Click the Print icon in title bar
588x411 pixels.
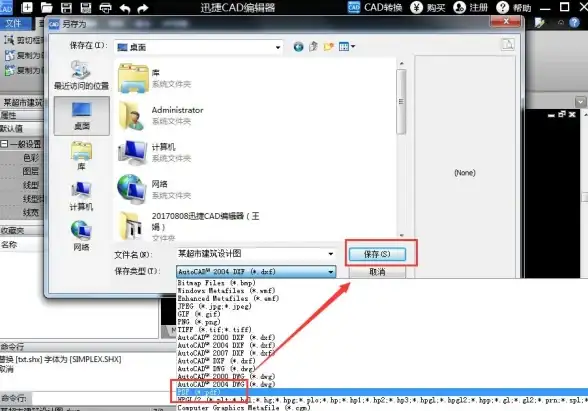tap(105, 8)
